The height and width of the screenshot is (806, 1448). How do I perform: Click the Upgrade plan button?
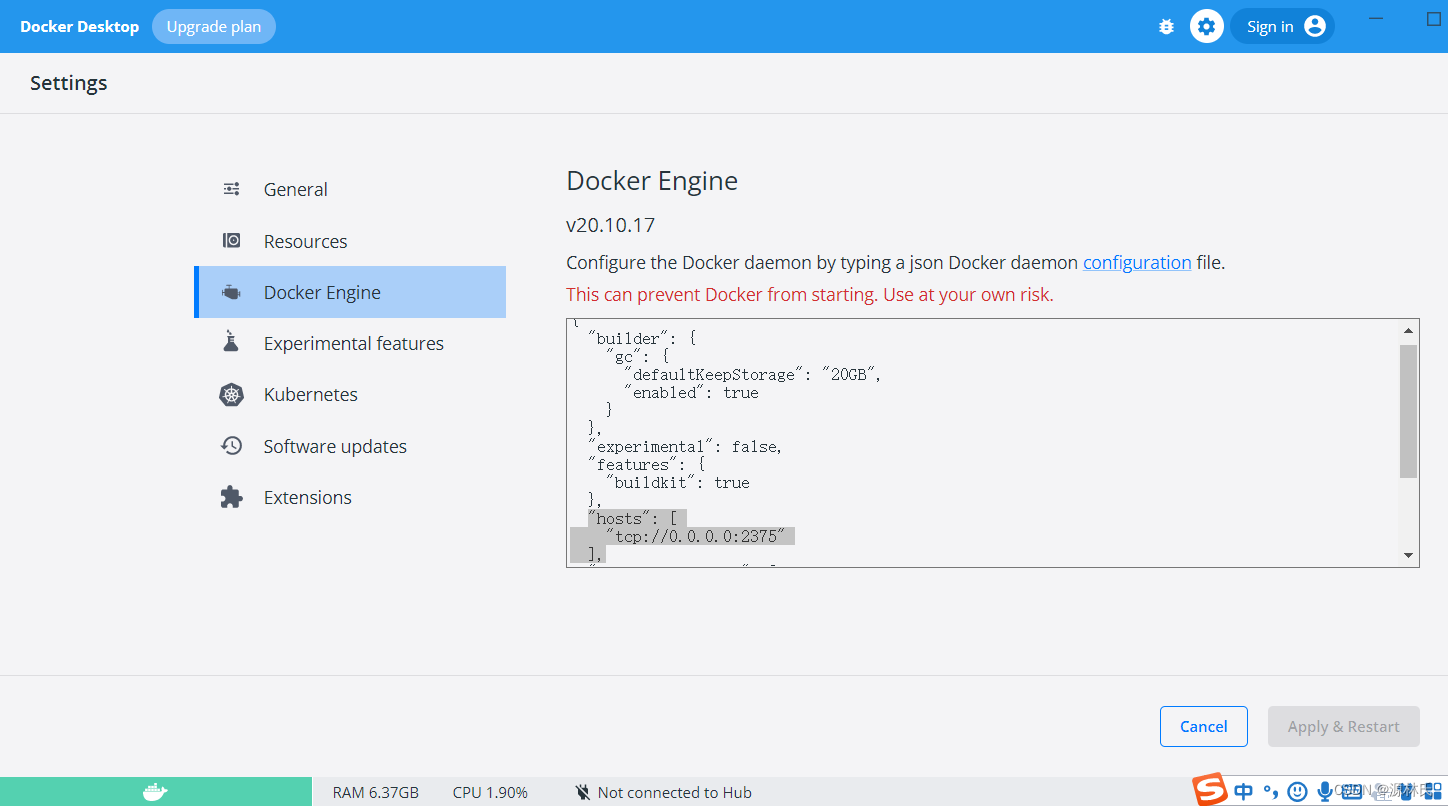tap(213, 27)
